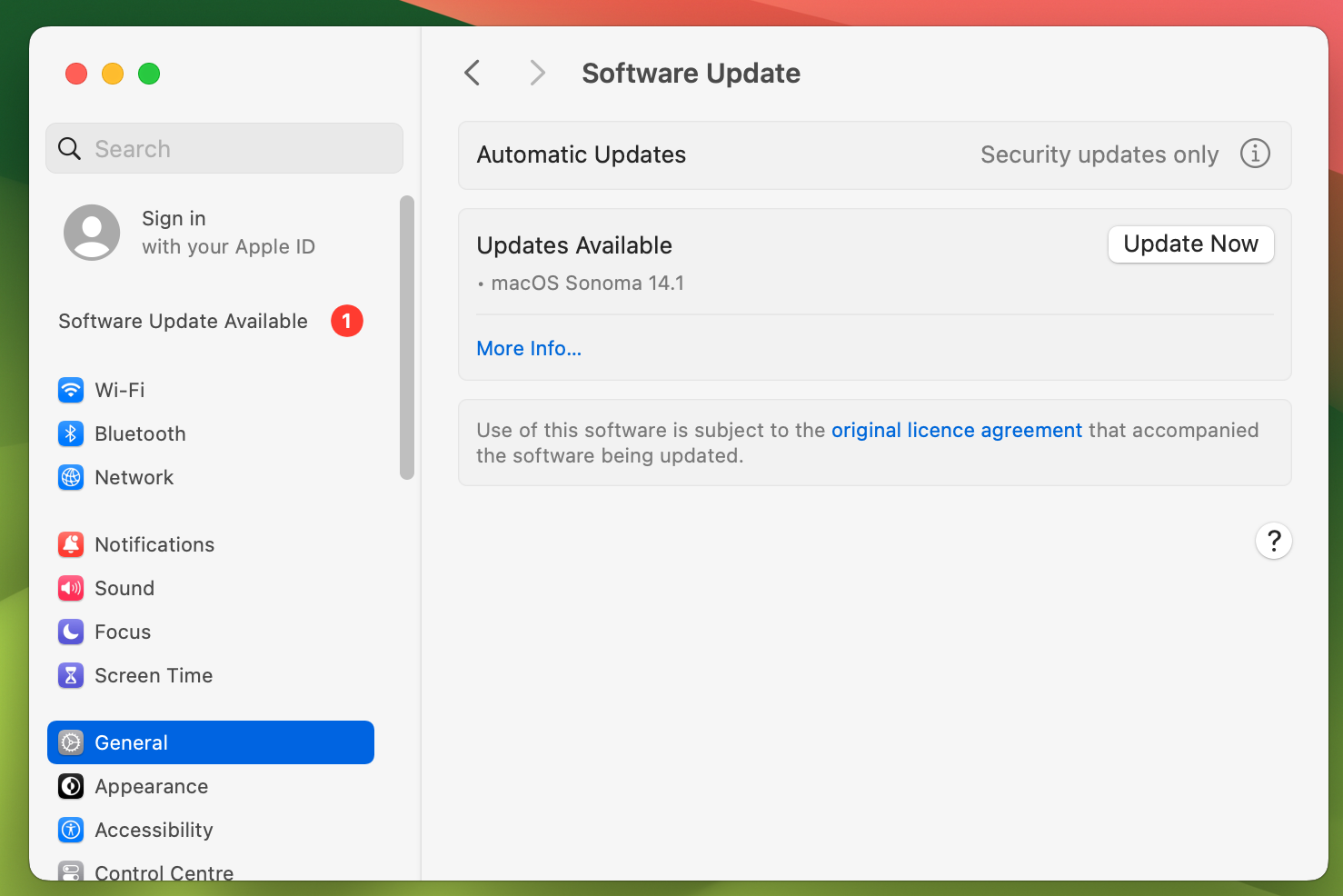Minimize window with yellow button

coord(113,74)
